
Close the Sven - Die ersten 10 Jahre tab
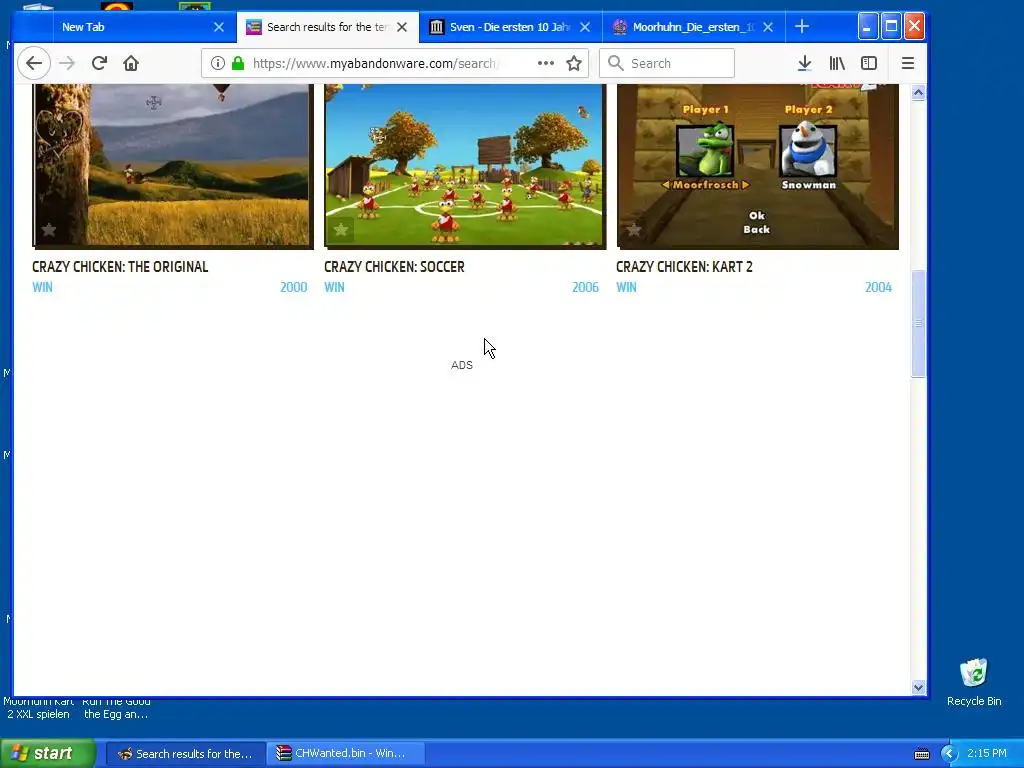click(585, 27)
